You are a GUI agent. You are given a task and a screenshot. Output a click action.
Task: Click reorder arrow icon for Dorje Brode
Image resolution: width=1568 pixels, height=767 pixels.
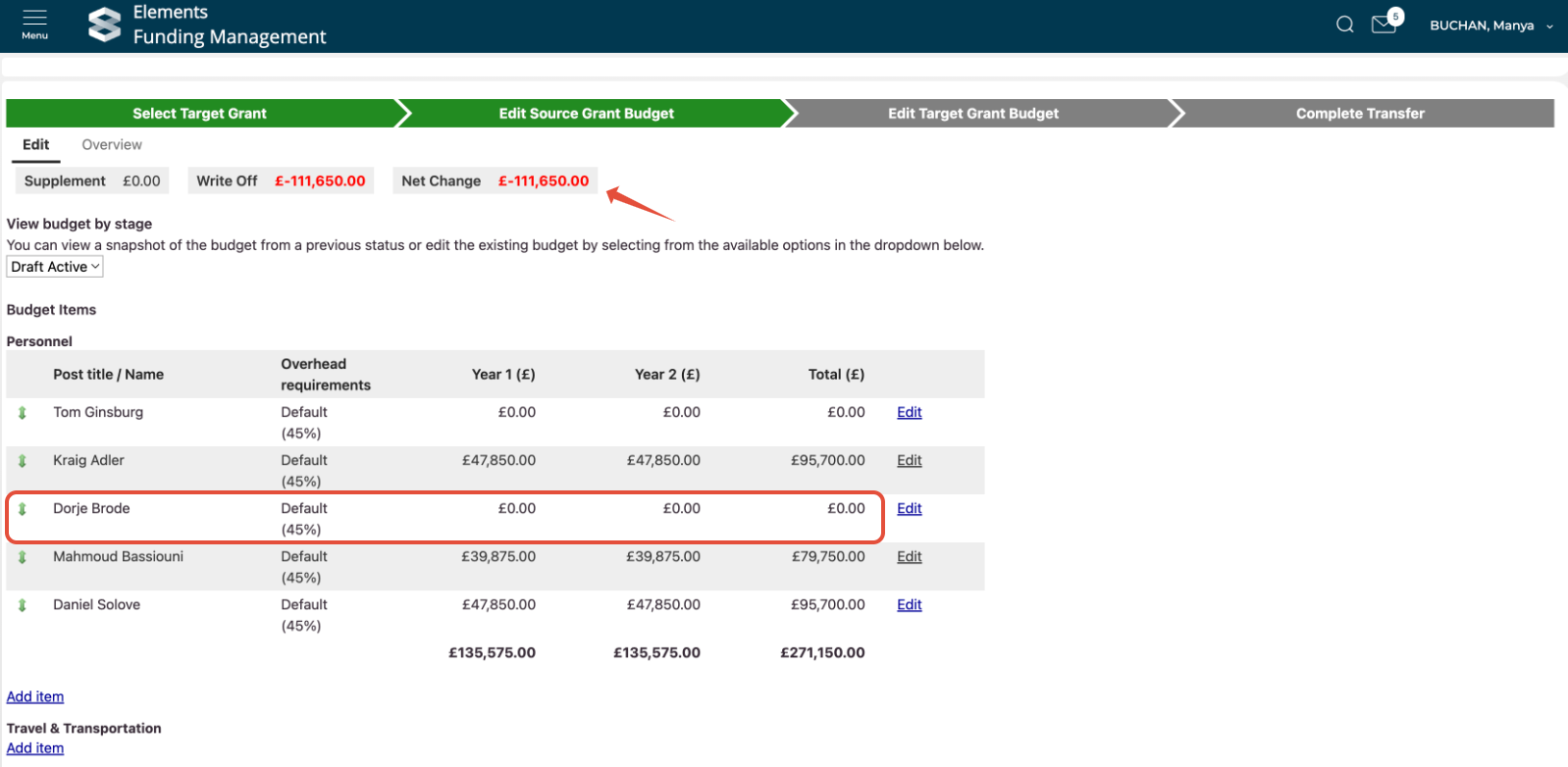pyautogui.click(x=23, y=509)
